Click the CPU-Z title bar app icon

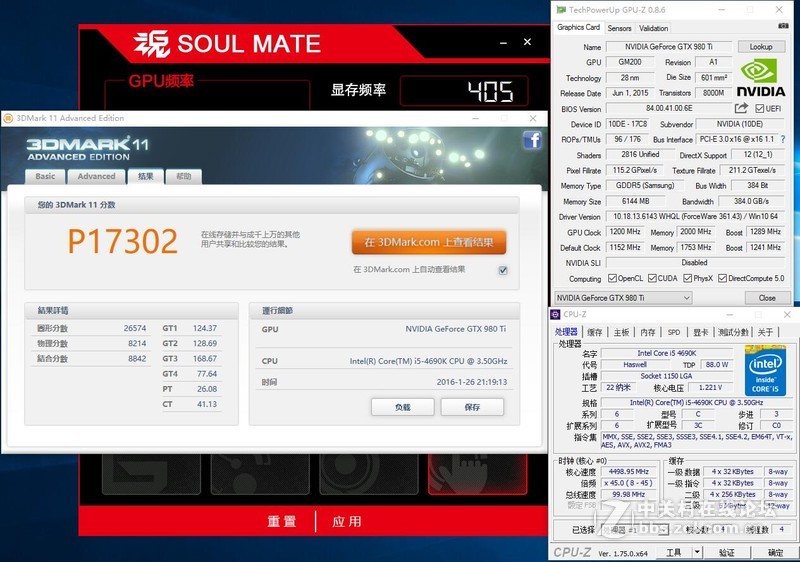pos(556,315)
